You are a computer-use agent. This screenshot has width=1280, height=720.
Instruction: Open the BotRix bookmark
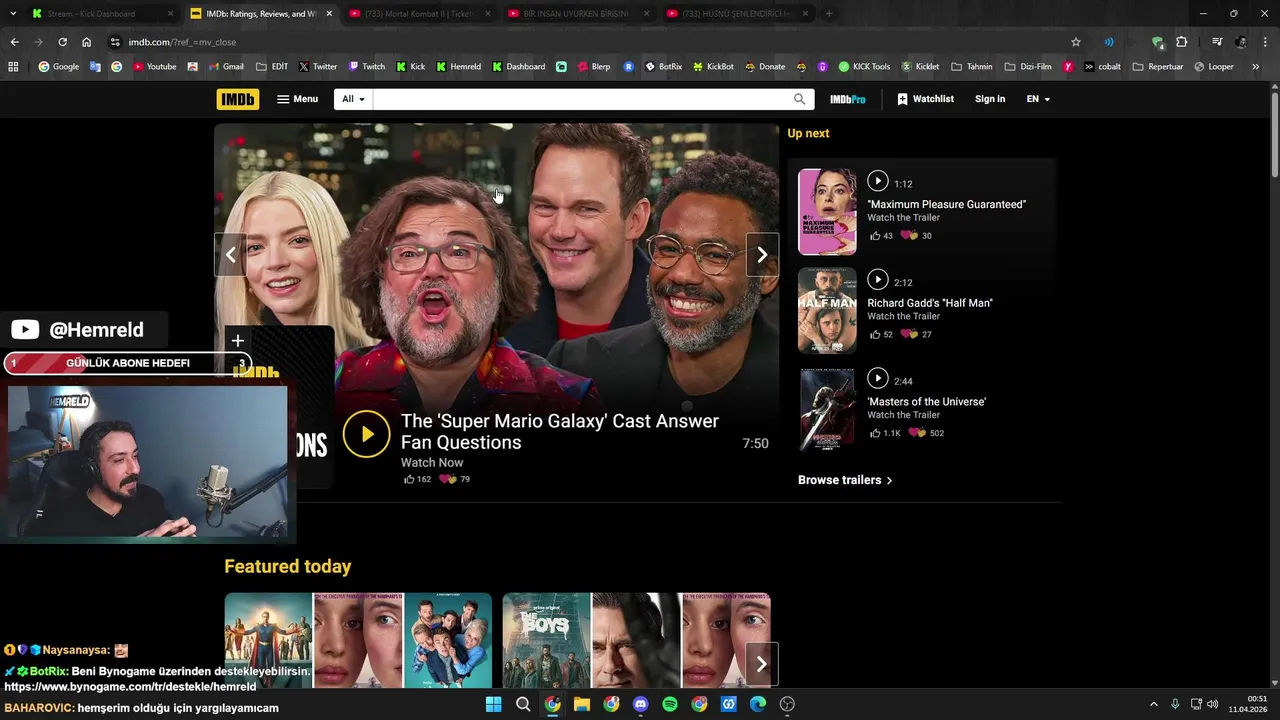663,67
